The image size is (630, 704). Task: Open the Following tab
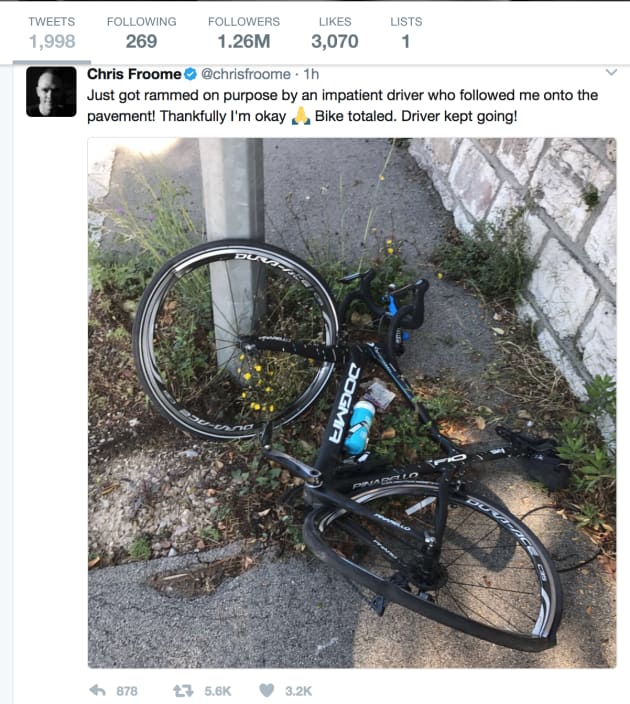[141, 33]
